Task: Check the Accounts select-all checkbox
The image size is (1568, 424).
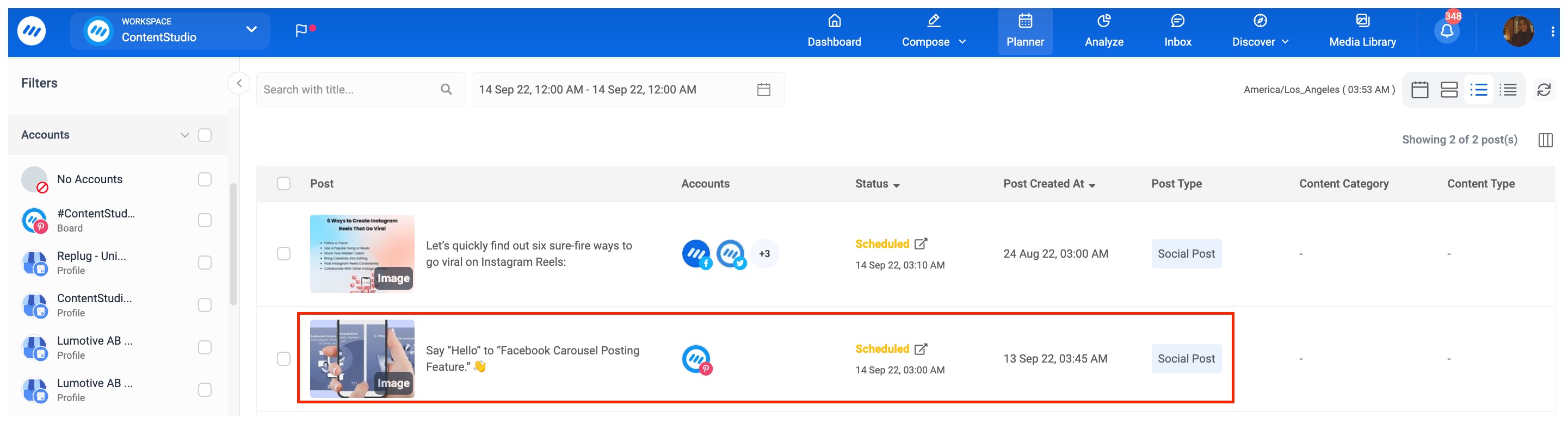Action: coord(205,135)
